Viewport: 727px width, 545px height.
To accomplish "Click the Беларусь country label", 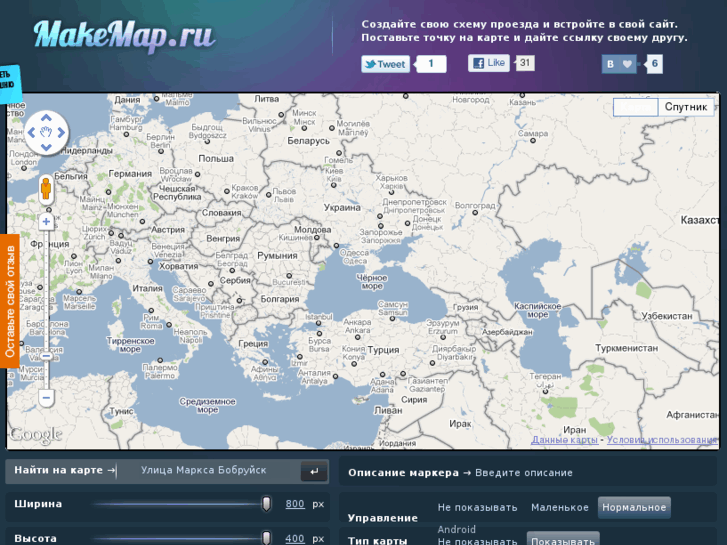I will [x=308, y=141].
